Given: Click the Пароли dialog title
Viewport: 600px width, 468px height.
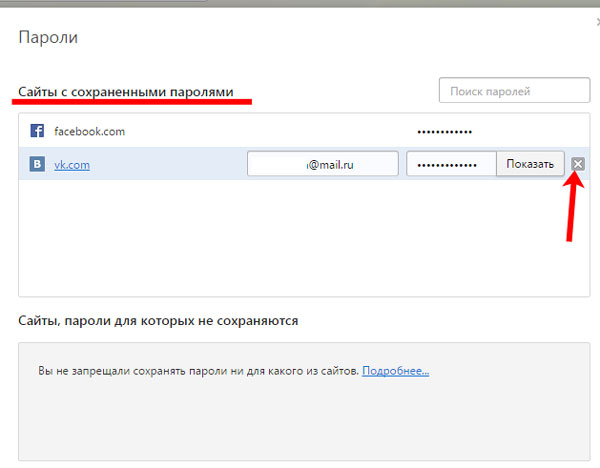Looking at the screenshot, I should pyautogui.click(x=49, y=39).
